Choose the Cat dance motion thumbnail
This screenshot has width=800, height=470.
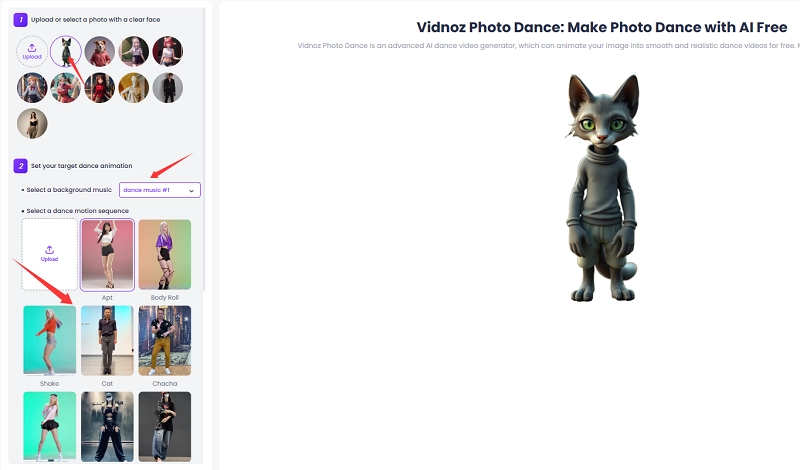107,340
